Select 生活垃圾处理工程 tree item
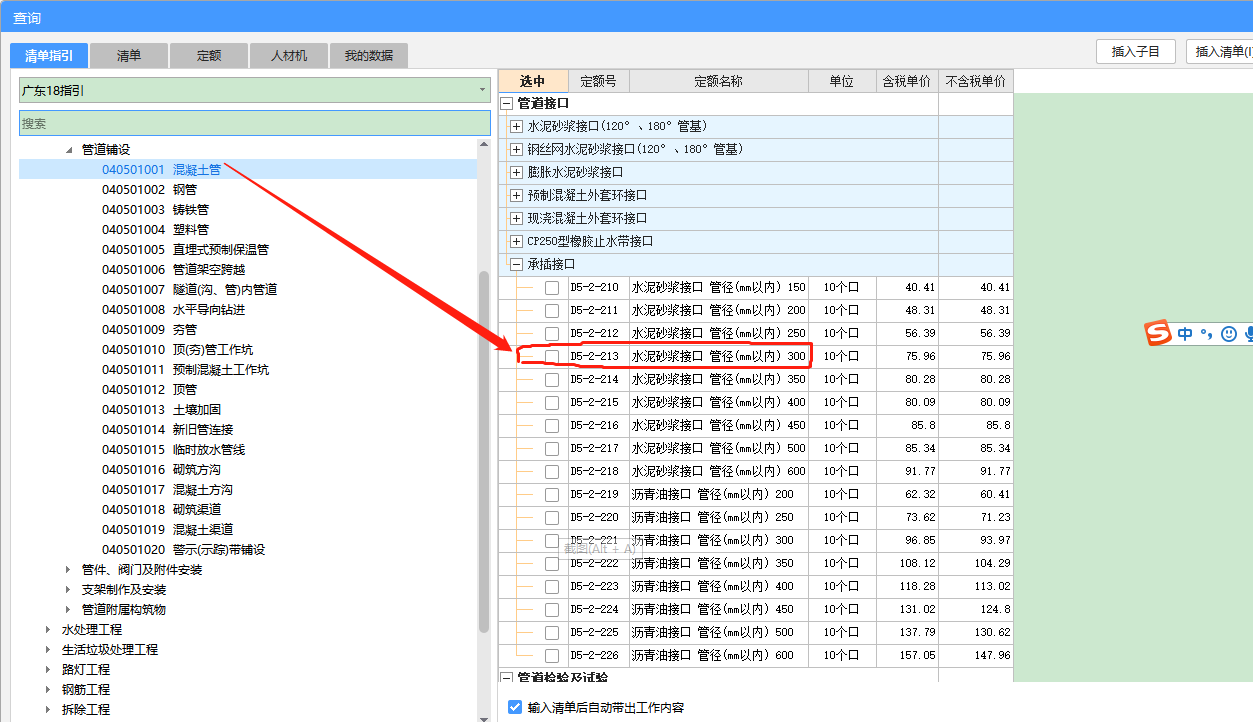1253x722 pixels. 110,650
